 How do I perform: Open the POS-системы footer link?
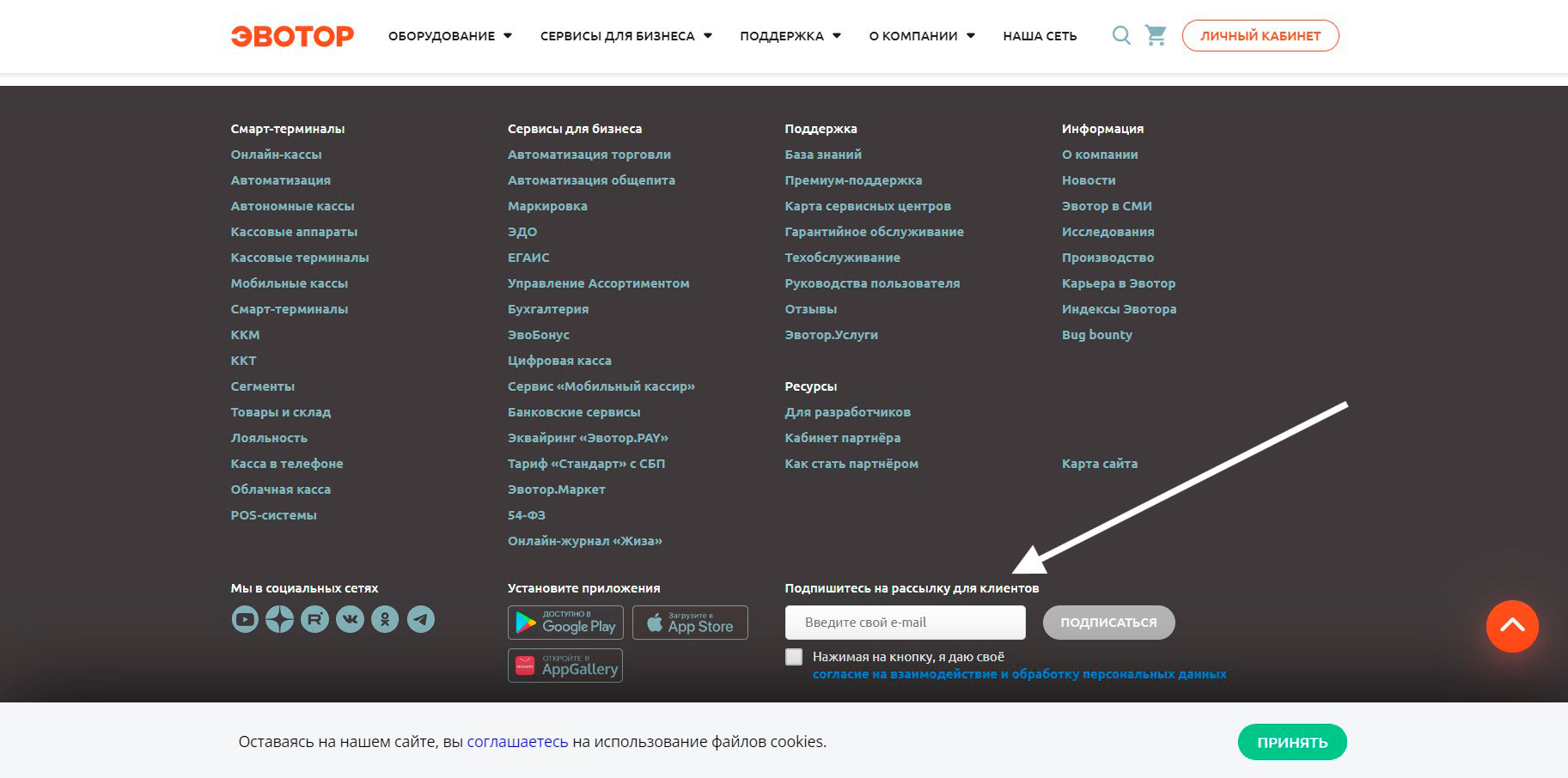(x=273, y=515)
